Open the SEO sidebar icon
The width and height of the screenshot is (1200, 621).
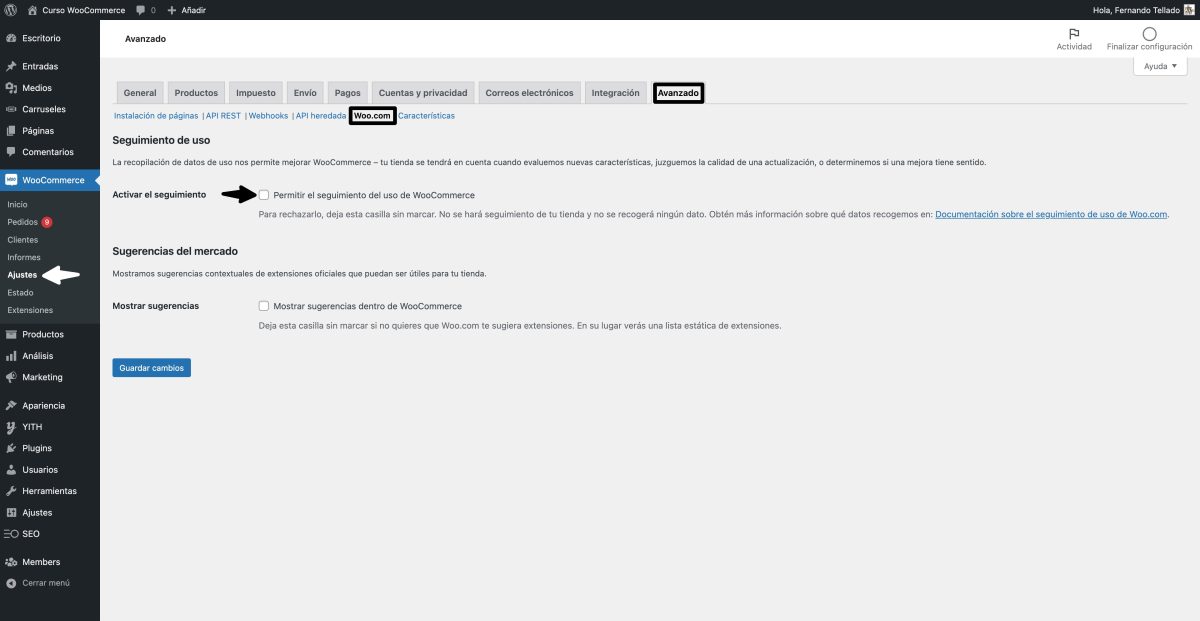[12, 533]
